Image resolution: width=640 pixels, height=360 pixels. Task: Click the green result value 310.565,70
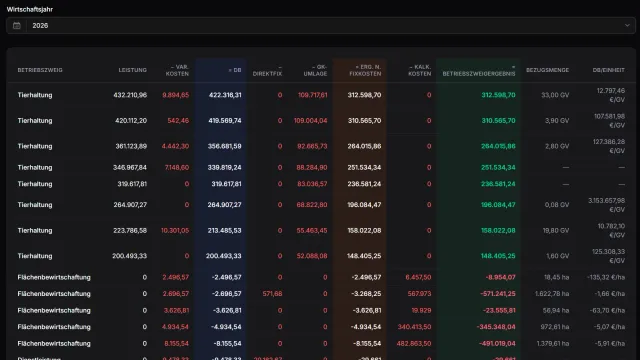[x=498, y=121]
